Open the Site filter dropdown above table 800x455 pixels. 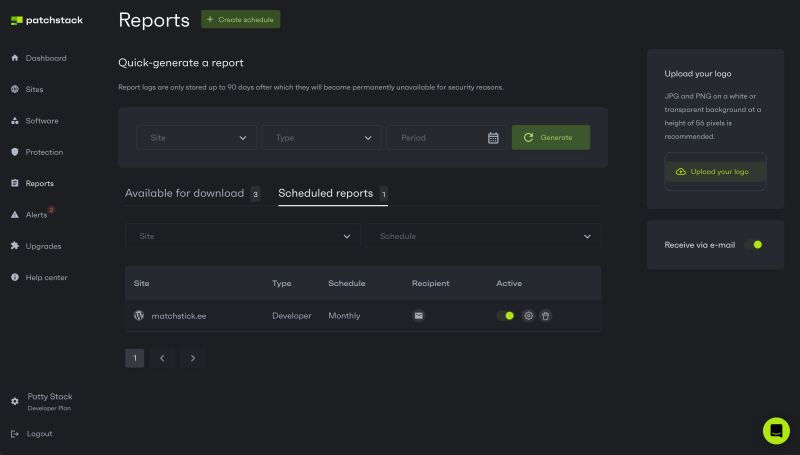pyautogui.click(x=243, y=236)
